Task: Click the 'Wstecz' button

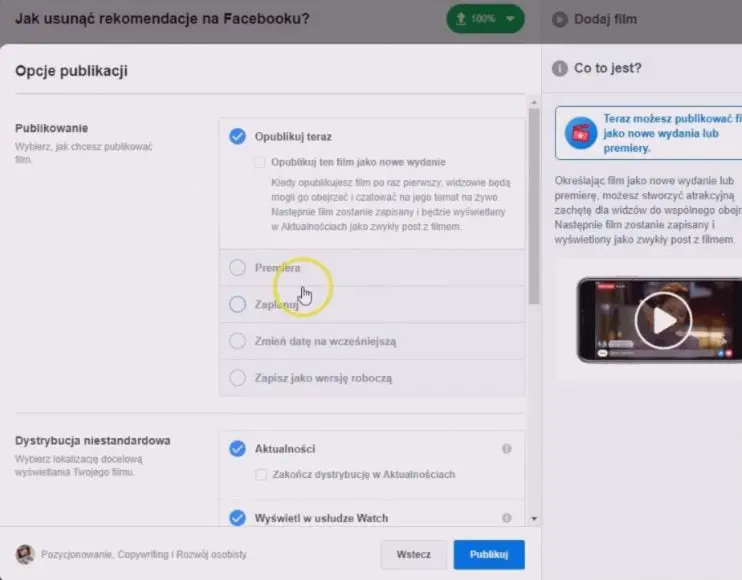Action: (414, 554)
